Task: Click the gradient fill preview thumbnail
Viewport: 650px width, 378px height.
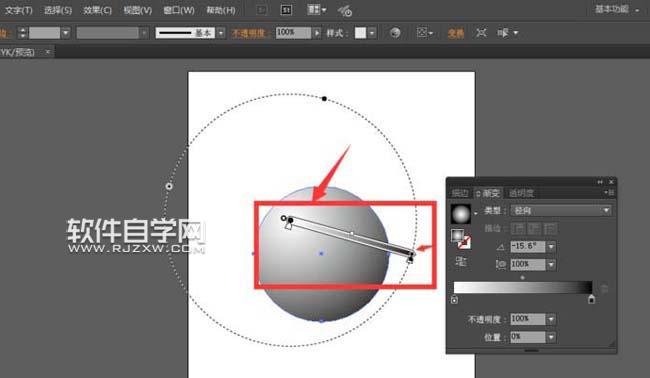Action: click(x=461, y=214)
